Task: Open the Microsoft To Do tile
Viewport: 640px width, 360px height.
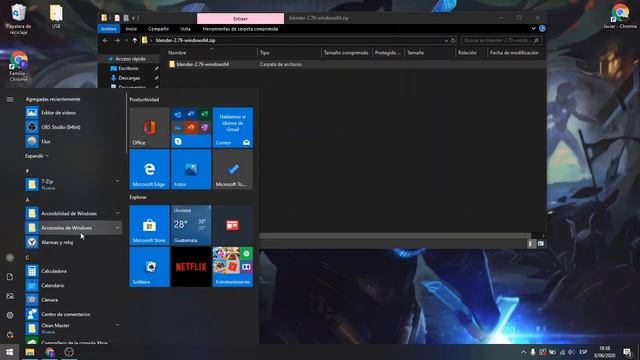Action: tap(233, 169)
